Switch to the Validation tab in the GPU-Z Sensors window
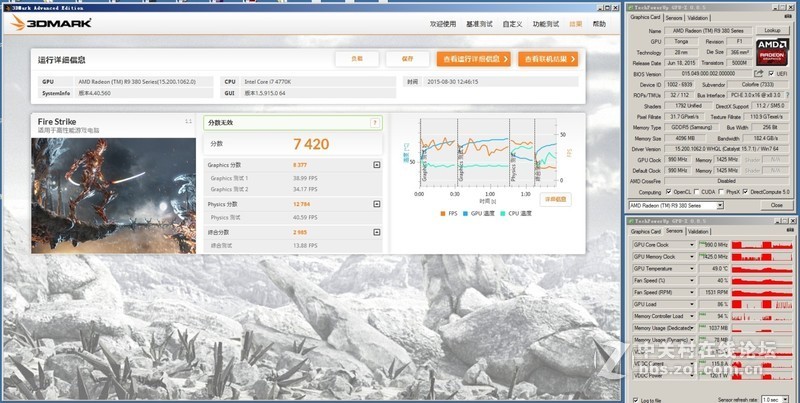Image resolution: width=800 pixels, height=403 pixels. point(698,232)
